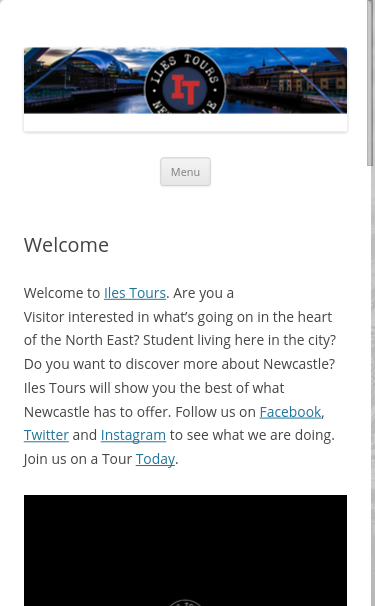Image resolution: width=375 pixels, height=606 pixels.
Task: Click the Welcome page heading
Action: pyautogui.click(x=66, y=245)
